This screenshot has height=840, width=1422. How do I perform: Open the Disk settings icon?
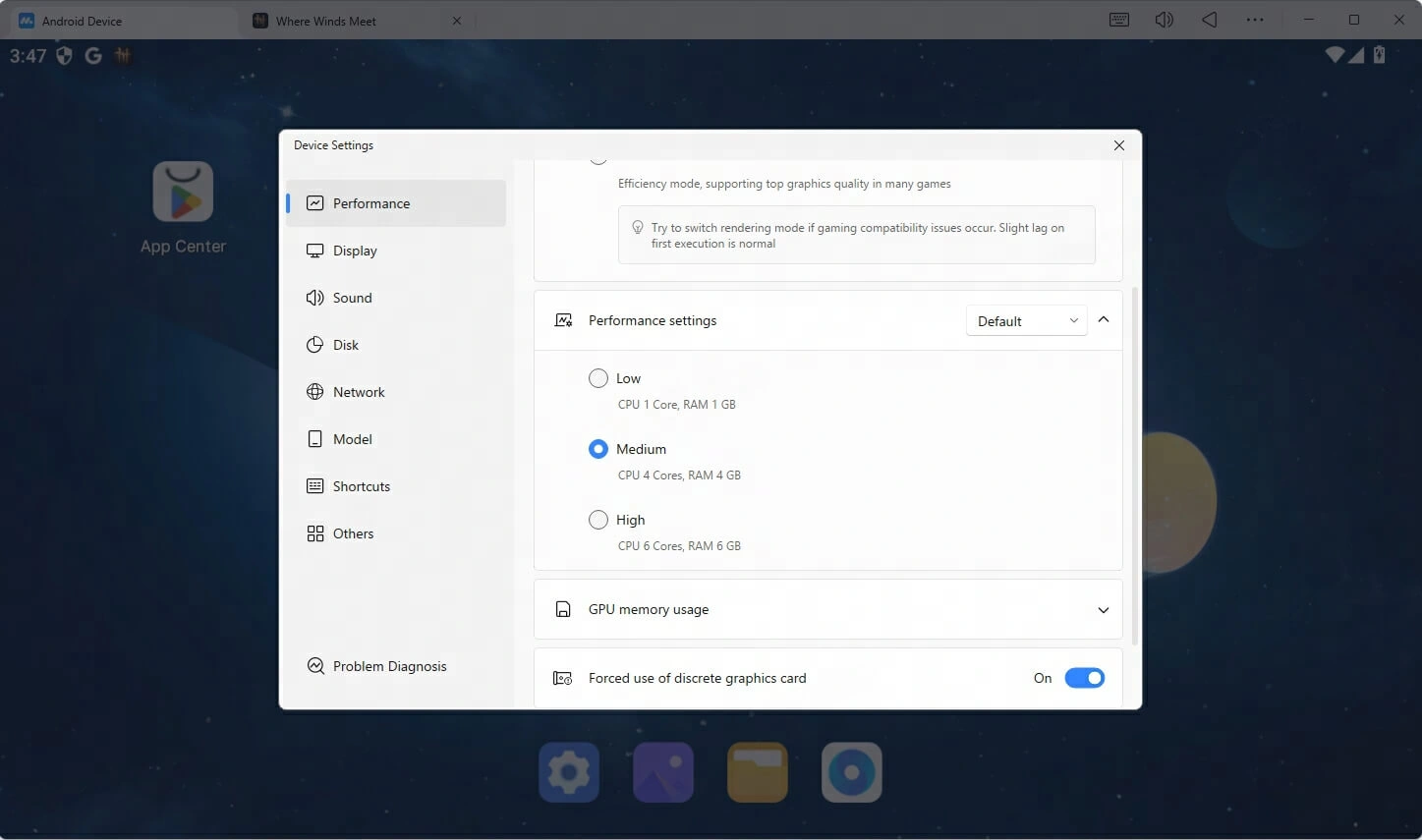[314, 345]
